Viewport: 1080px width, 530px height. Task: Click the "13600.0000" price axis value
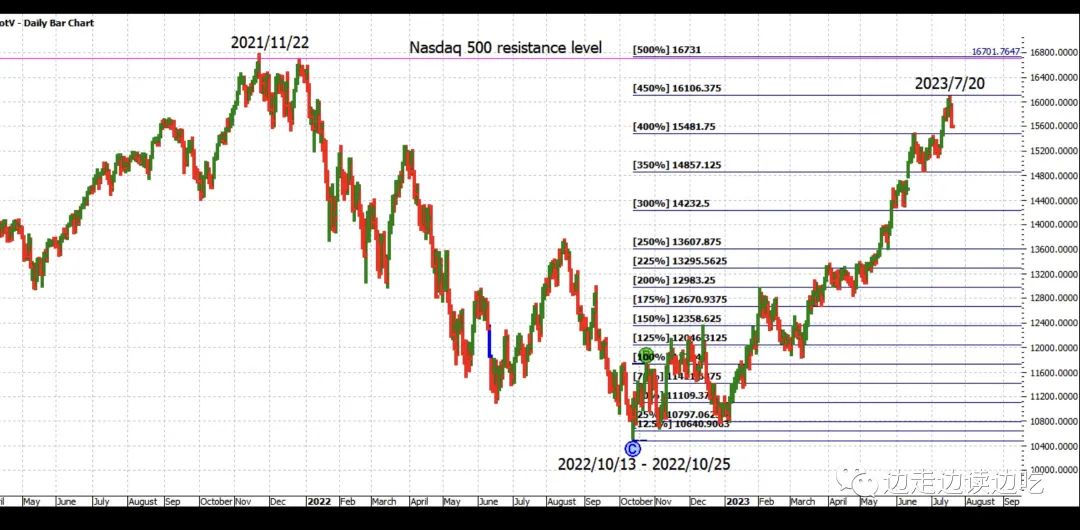(1054, 249)
